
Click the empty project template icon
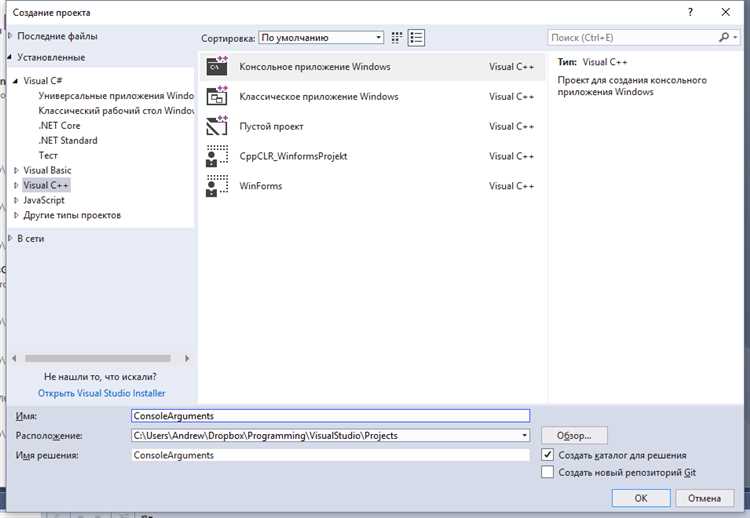click(x=217, y=126)
